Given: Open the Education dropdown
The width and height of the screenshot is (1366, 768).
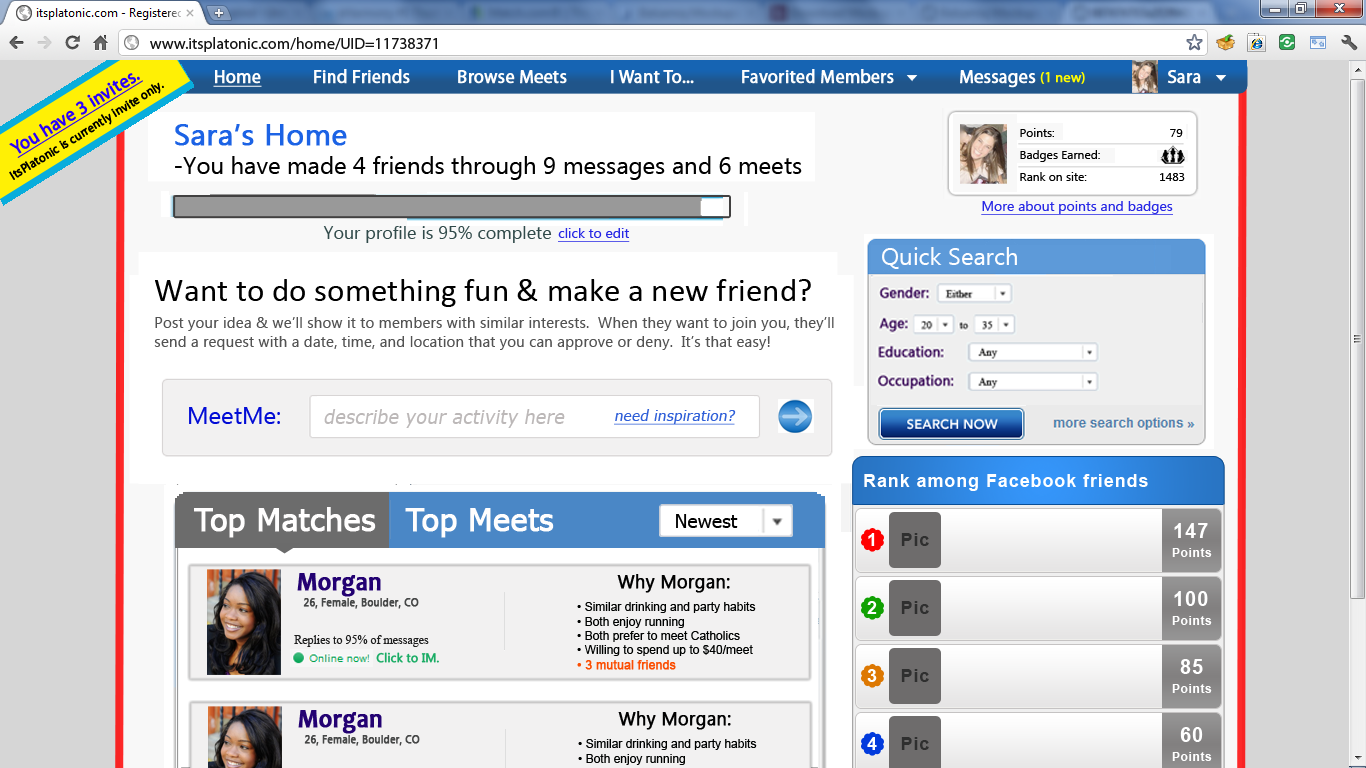Looking at the screenshot, I should pos(1033,352).
